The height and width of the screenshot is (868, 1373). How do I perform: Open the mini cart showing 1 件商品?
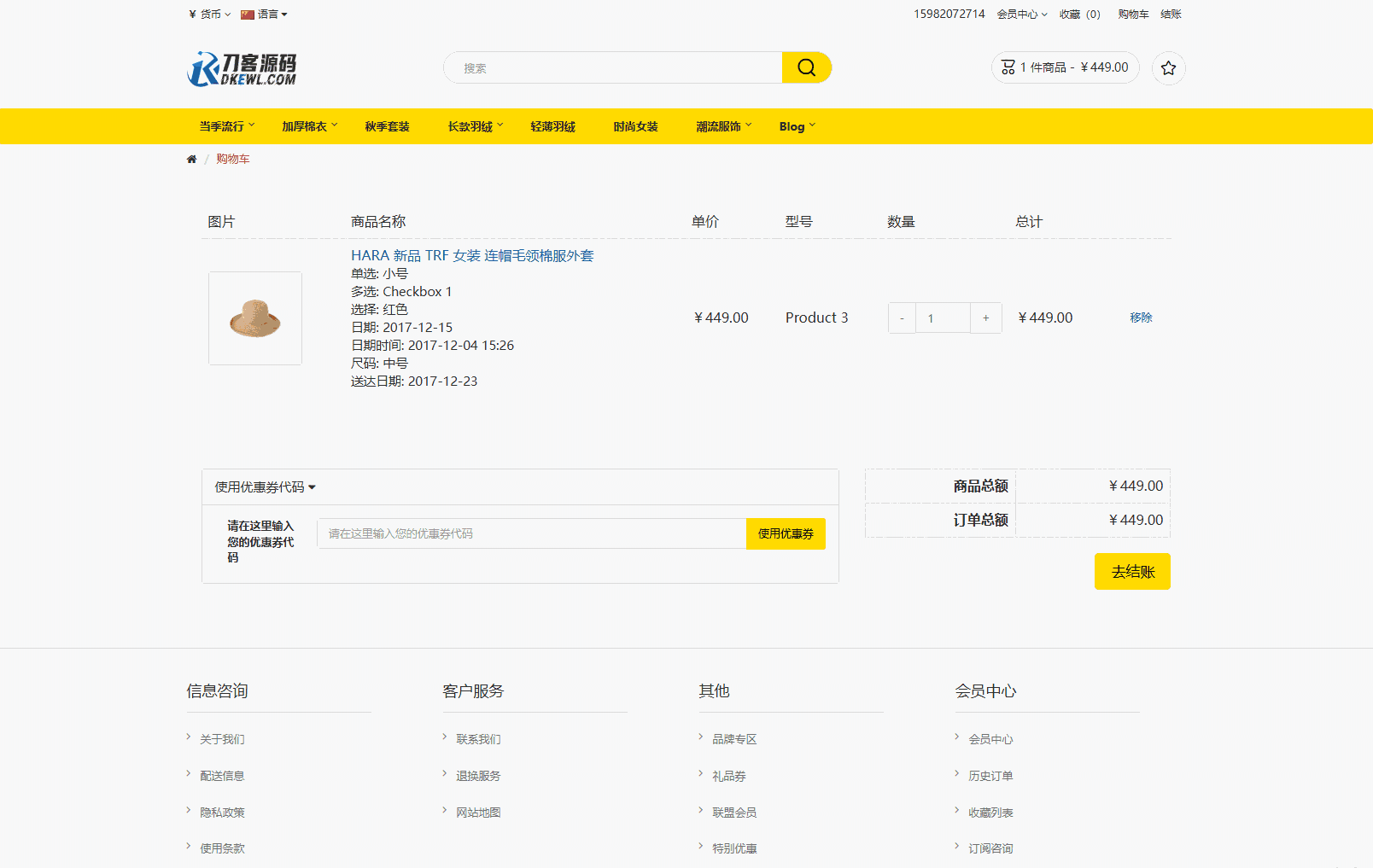pyautogui.click(x=1066, y=67)
